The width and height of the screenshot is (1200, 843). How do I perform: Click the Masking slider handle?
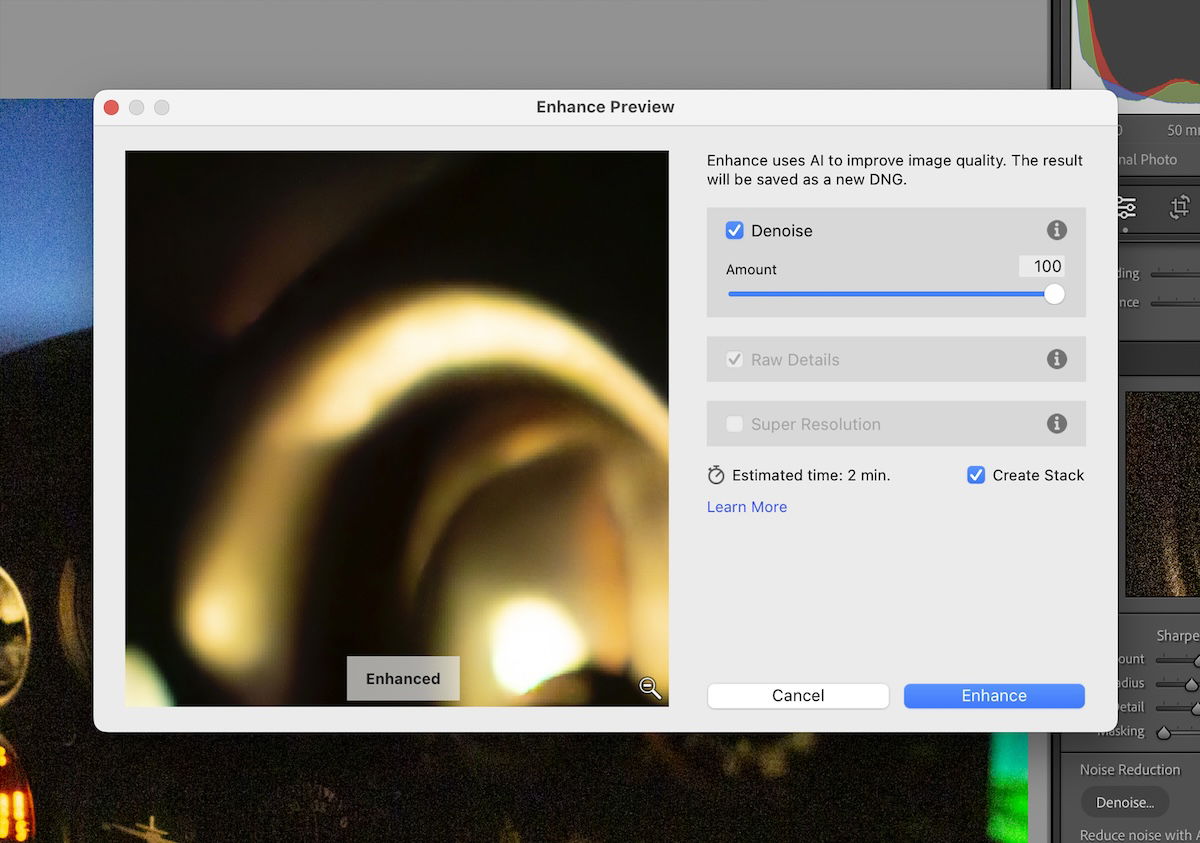coord(1164,732)
